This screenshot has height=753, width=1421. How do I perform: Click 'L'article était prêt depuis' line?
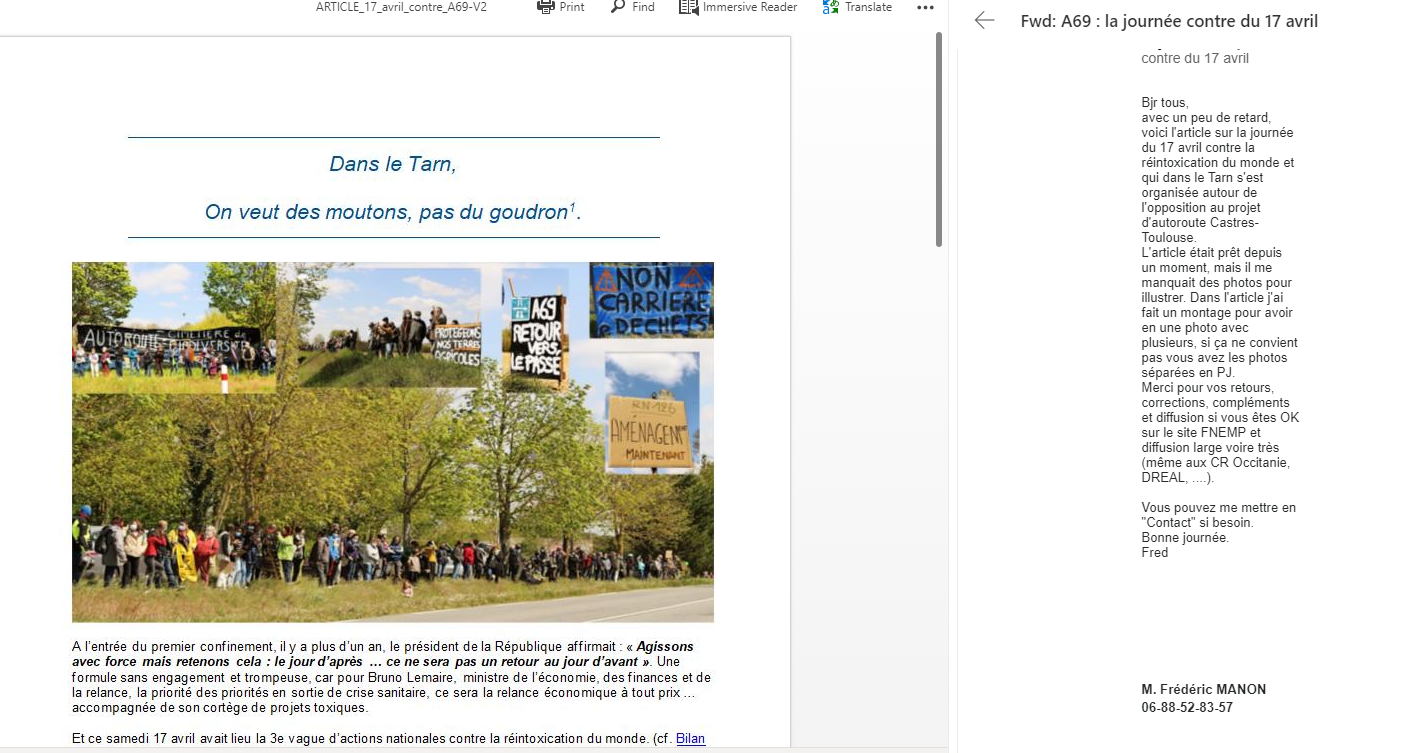[1211, 253]
